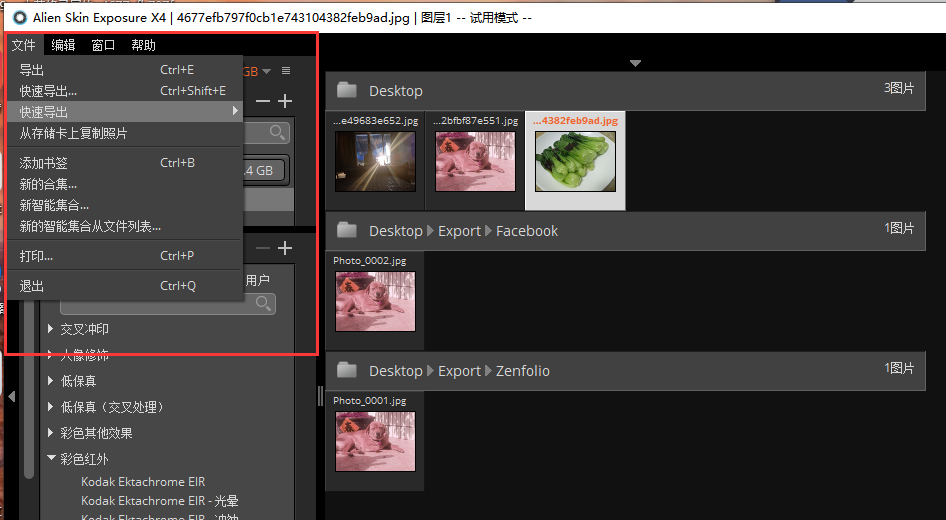Click the Export breadcrumb in the Facebook path
The image size is (946, 520).
pyautogui.click(x=459, y=231)
